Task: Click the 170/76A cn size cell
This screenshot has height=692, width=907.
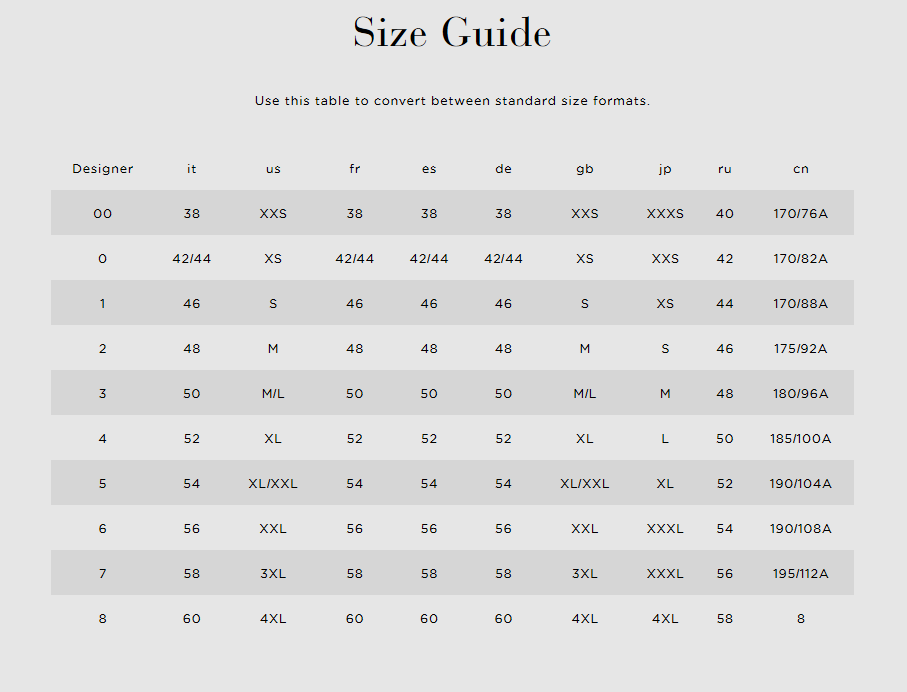Action: pyautogui.click(x=801, y=214)
